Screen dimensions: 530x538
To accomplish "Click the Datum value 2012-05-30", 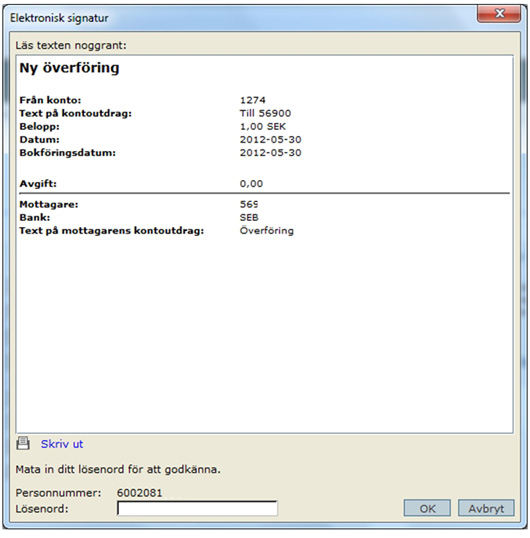I will coord(270,140).
